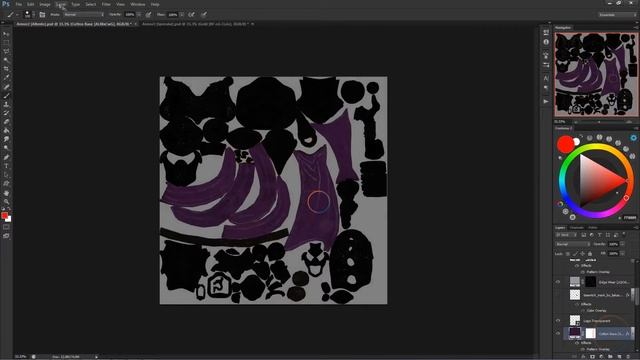Select the Hand tool
The width and height of the screenshot is (640, 360).
click(6, 193)
